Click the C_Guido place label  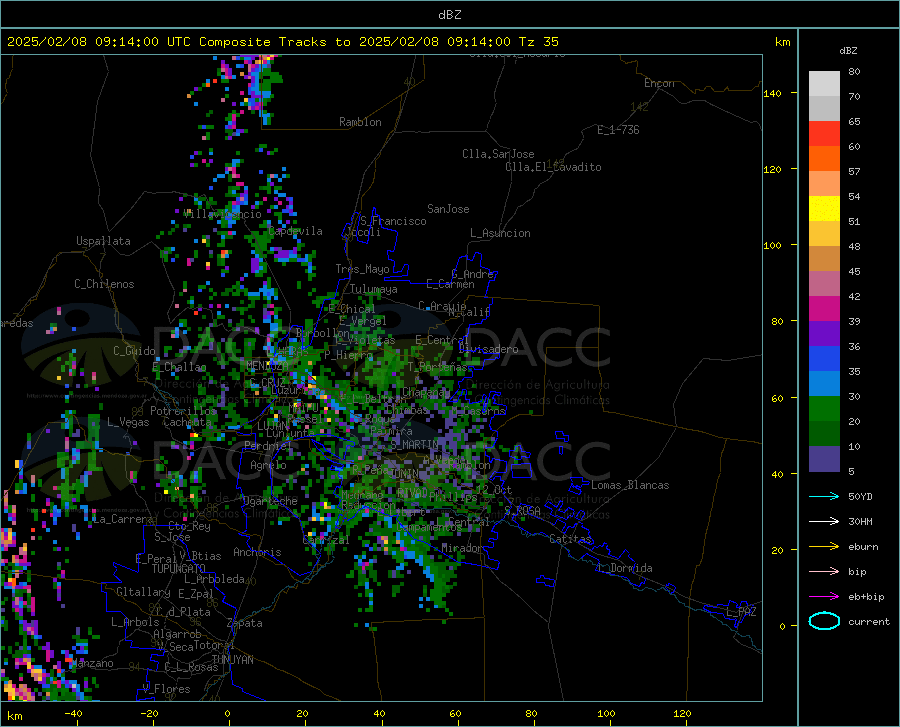134,351
